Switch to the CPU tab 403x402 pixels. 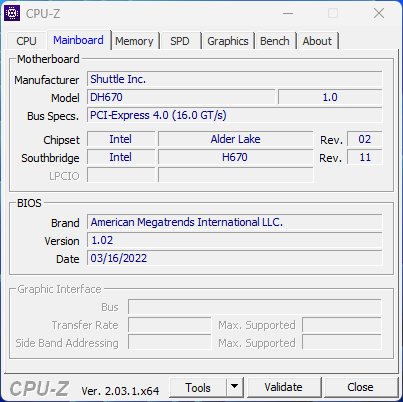(x=26, y=41)
